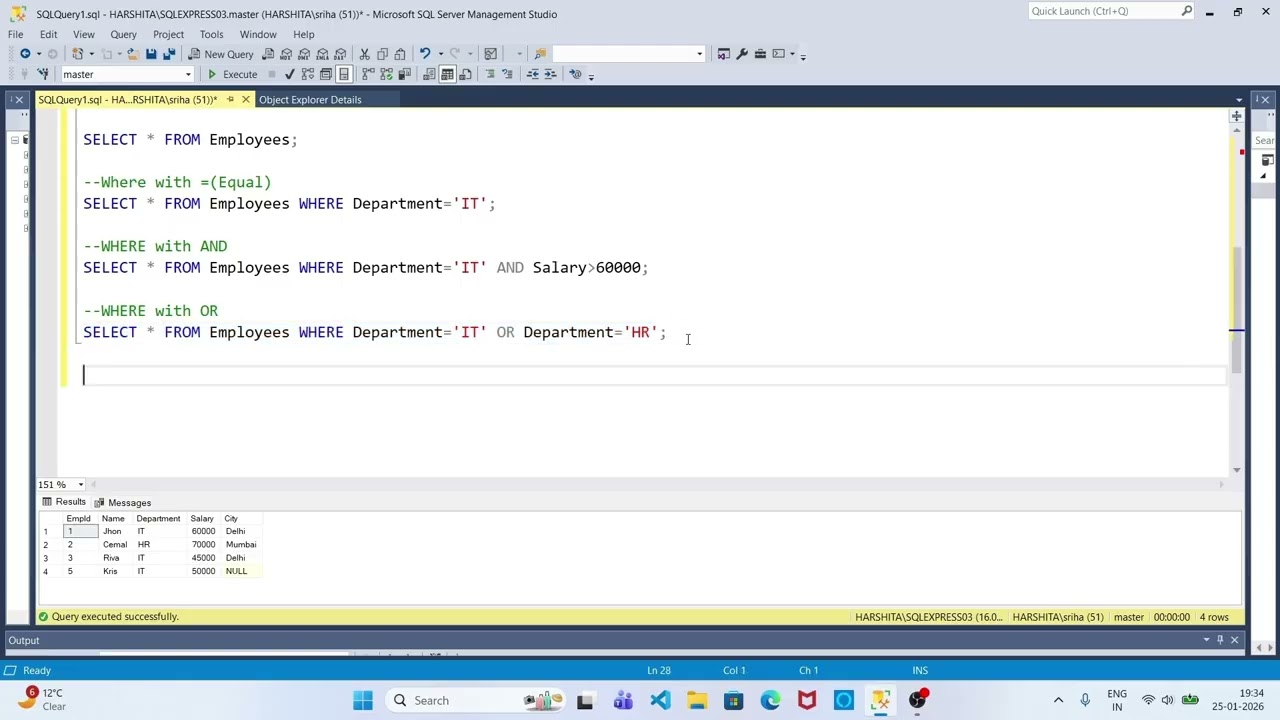Click Specify Values for Template Parameters icon
1280x720 pixels.
(x=575, y=74)
